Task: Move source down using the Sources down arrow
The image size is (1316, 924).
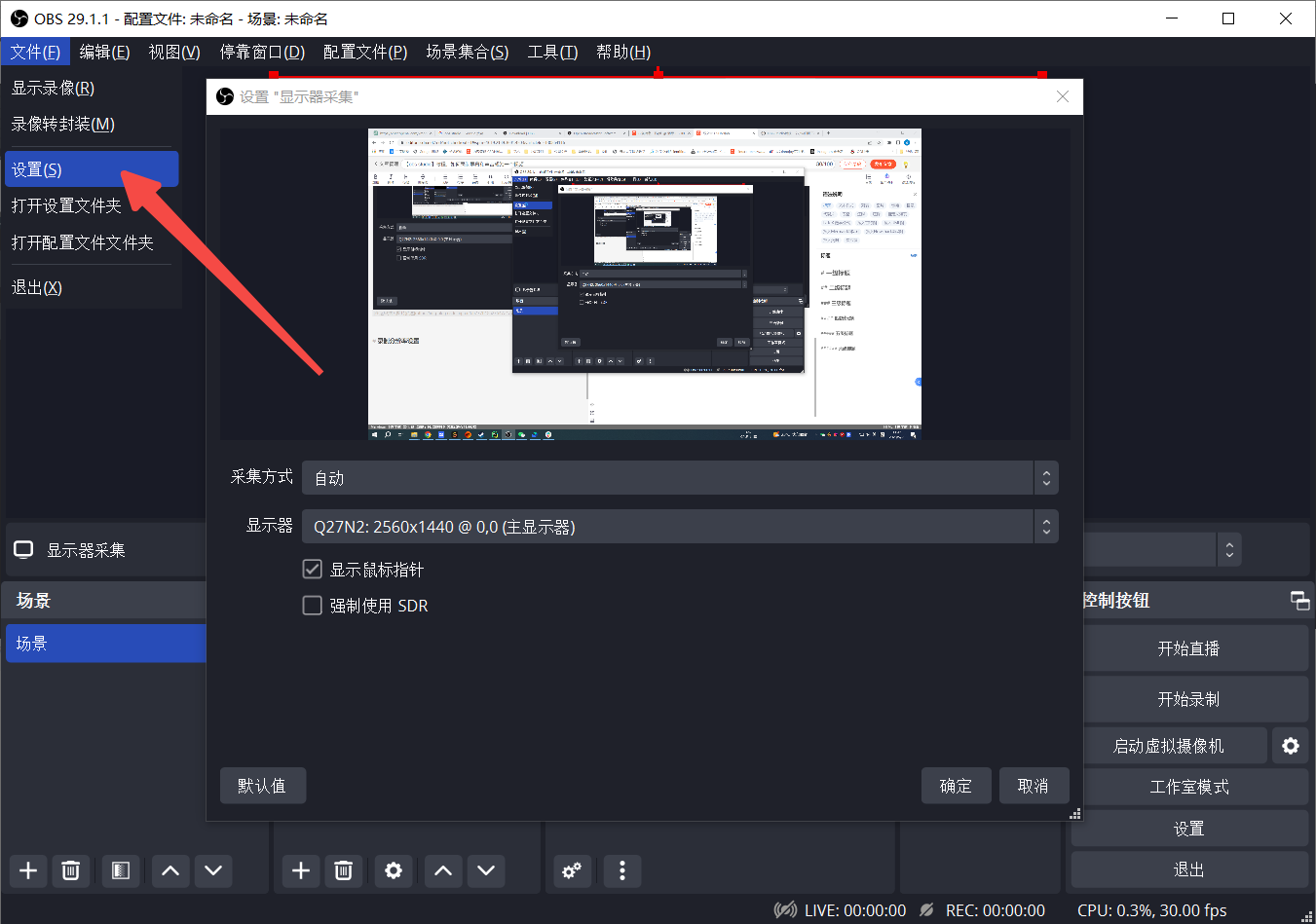Action: point(486,870)
